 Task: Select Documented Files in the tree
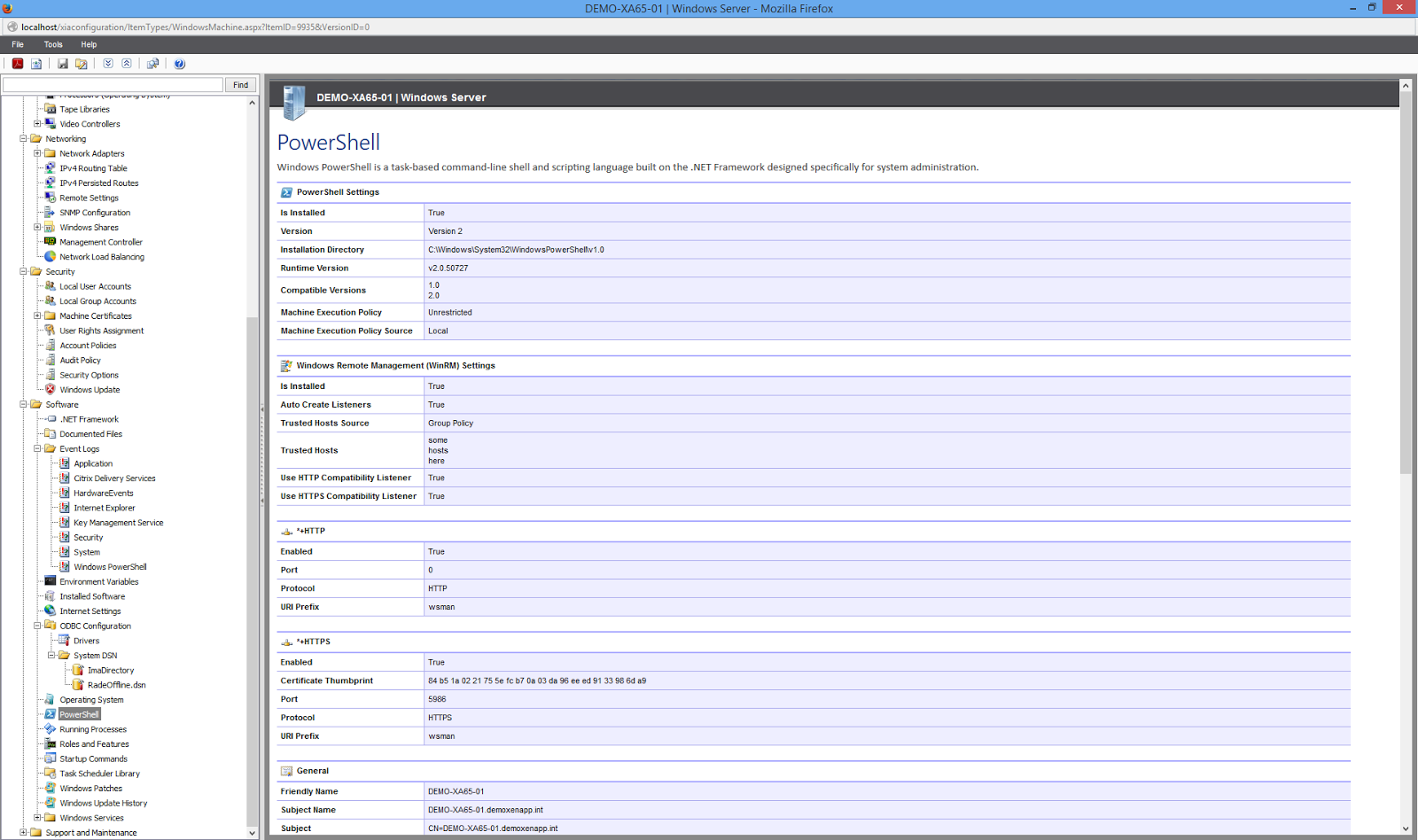click(90, 434)
